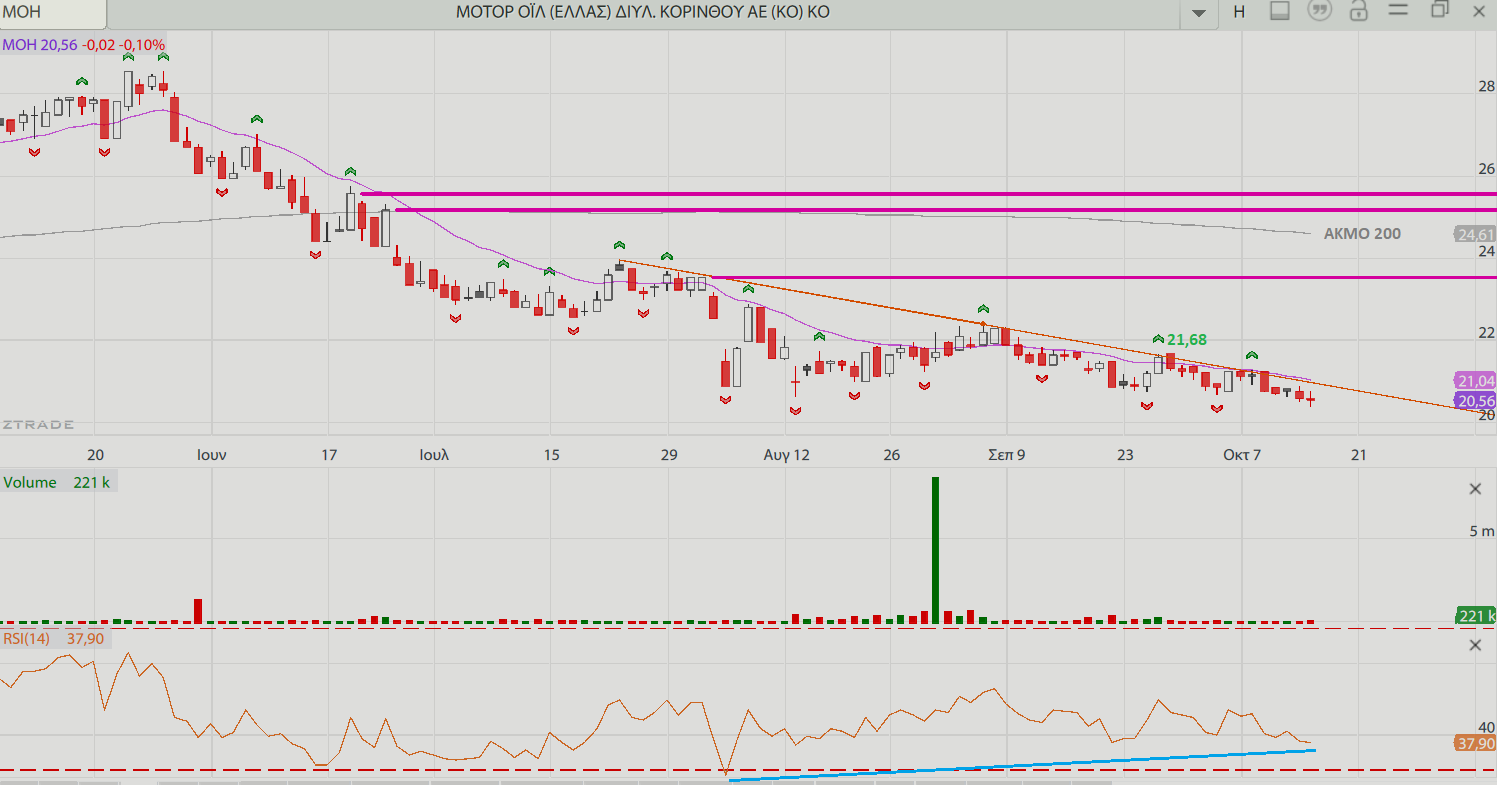Select the MOH 20,56 price legend
The height and width of the screenshot is (785, 1497).
tap(84, 45)
